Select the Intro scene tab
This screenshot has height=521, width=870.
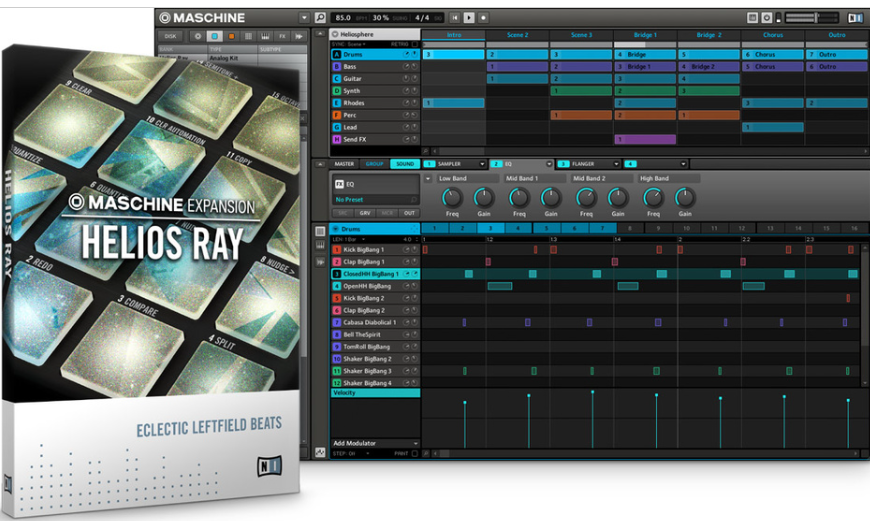(453, 34)
